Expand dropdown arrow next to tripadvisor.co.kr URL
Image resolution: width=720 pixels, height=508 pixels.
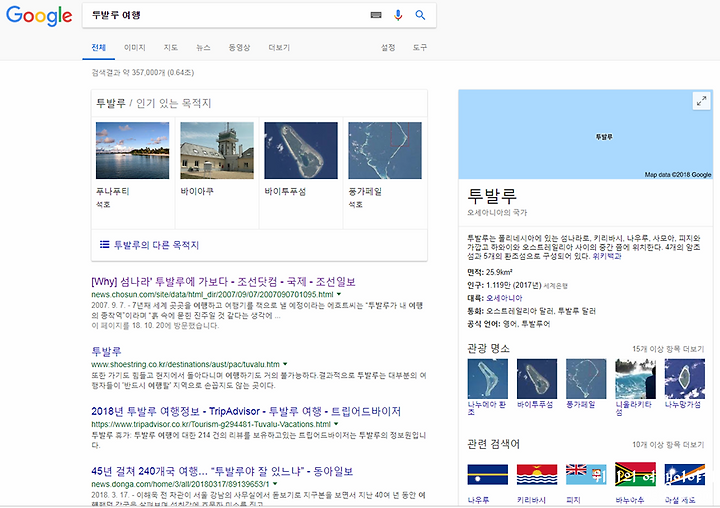pos(336,424)
